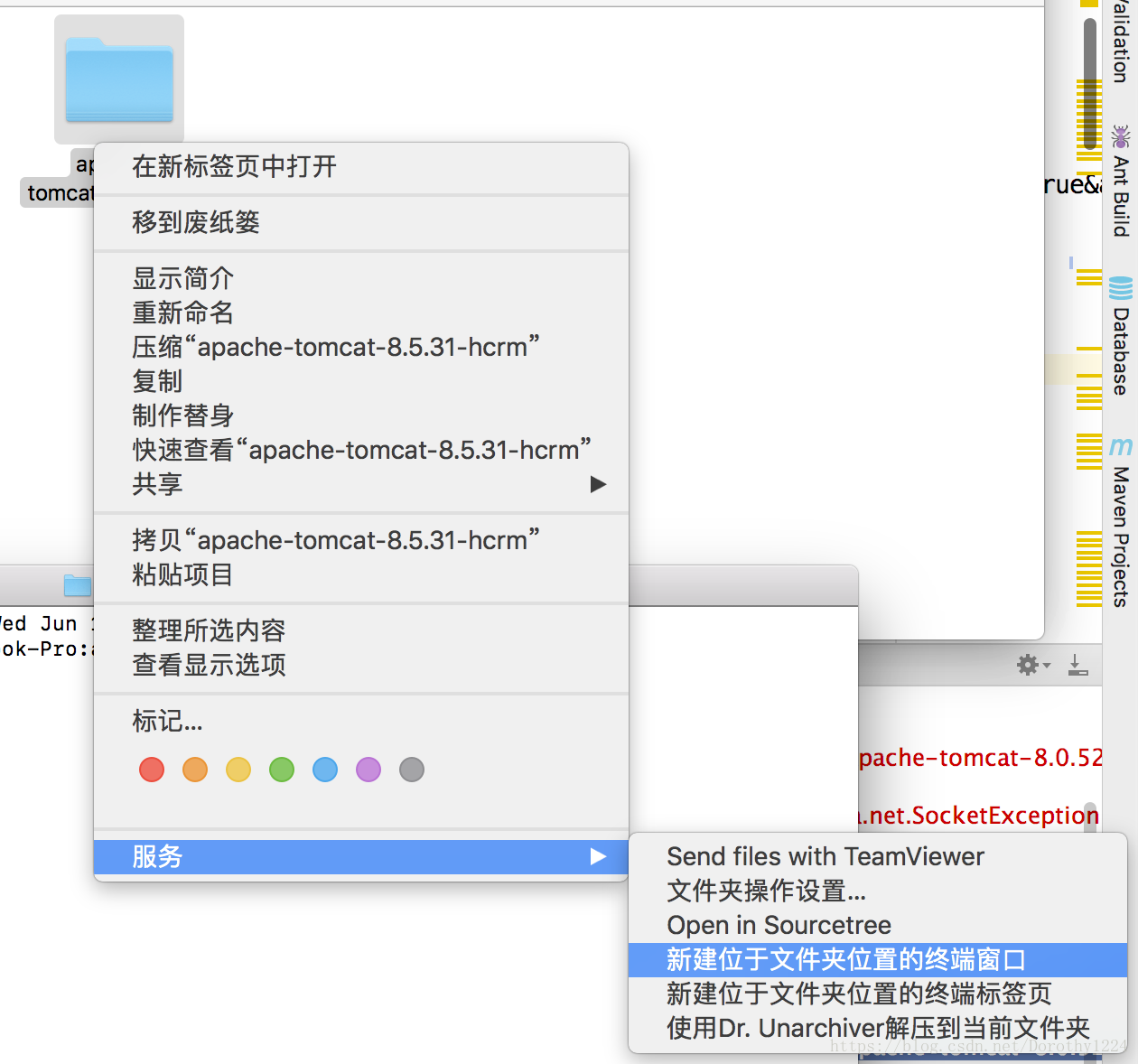Select 显示简介 to show info
1138x1064 pixels.
(x=183, y=278)
